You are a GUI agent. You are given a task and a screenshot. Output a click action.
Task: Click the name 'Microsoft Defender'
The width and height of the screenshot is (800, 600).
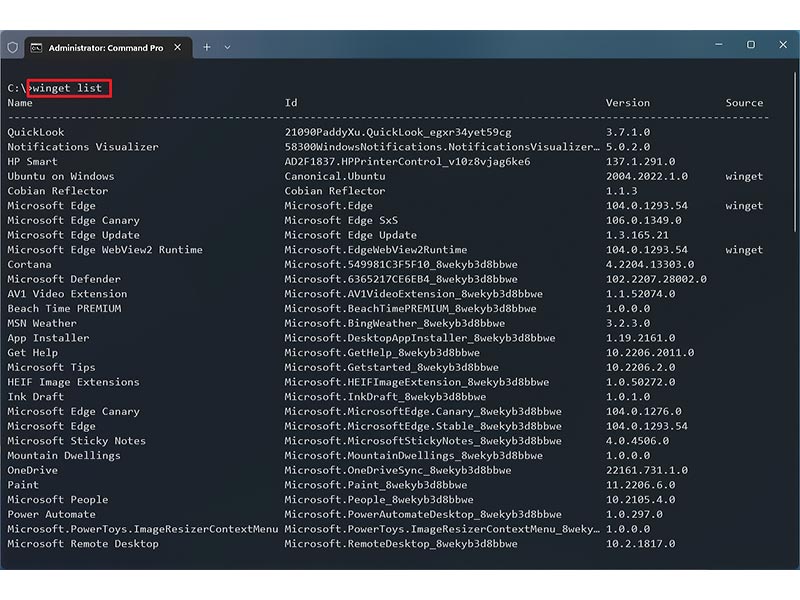[x=64, y=279]
